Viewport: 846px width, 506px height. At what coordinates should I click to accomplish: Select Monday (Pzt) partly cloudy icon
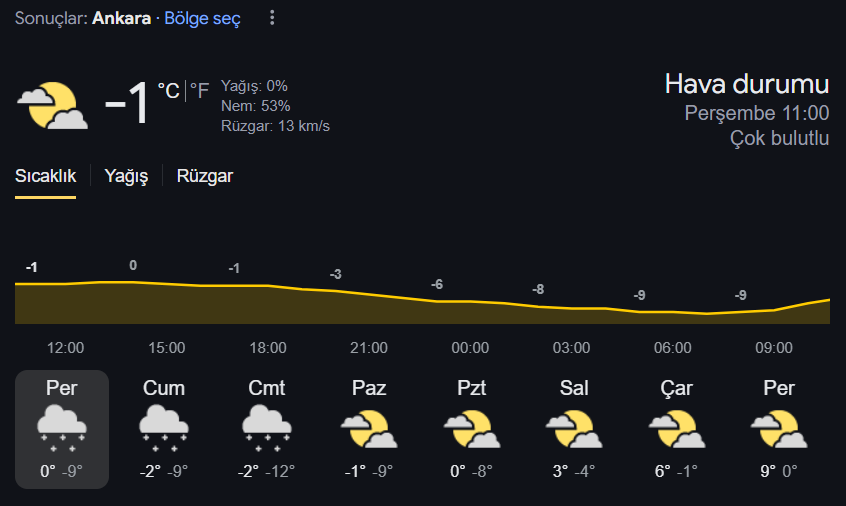(472, 429)
